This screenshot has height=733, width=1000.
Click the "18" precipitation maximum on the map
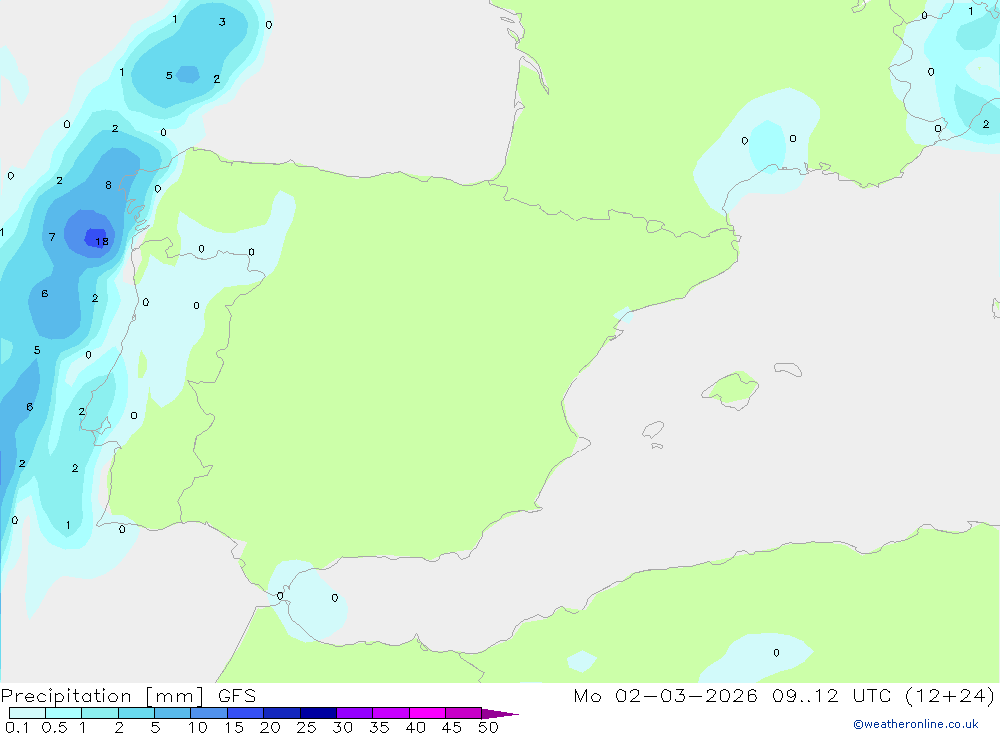(x=102, y=241)
